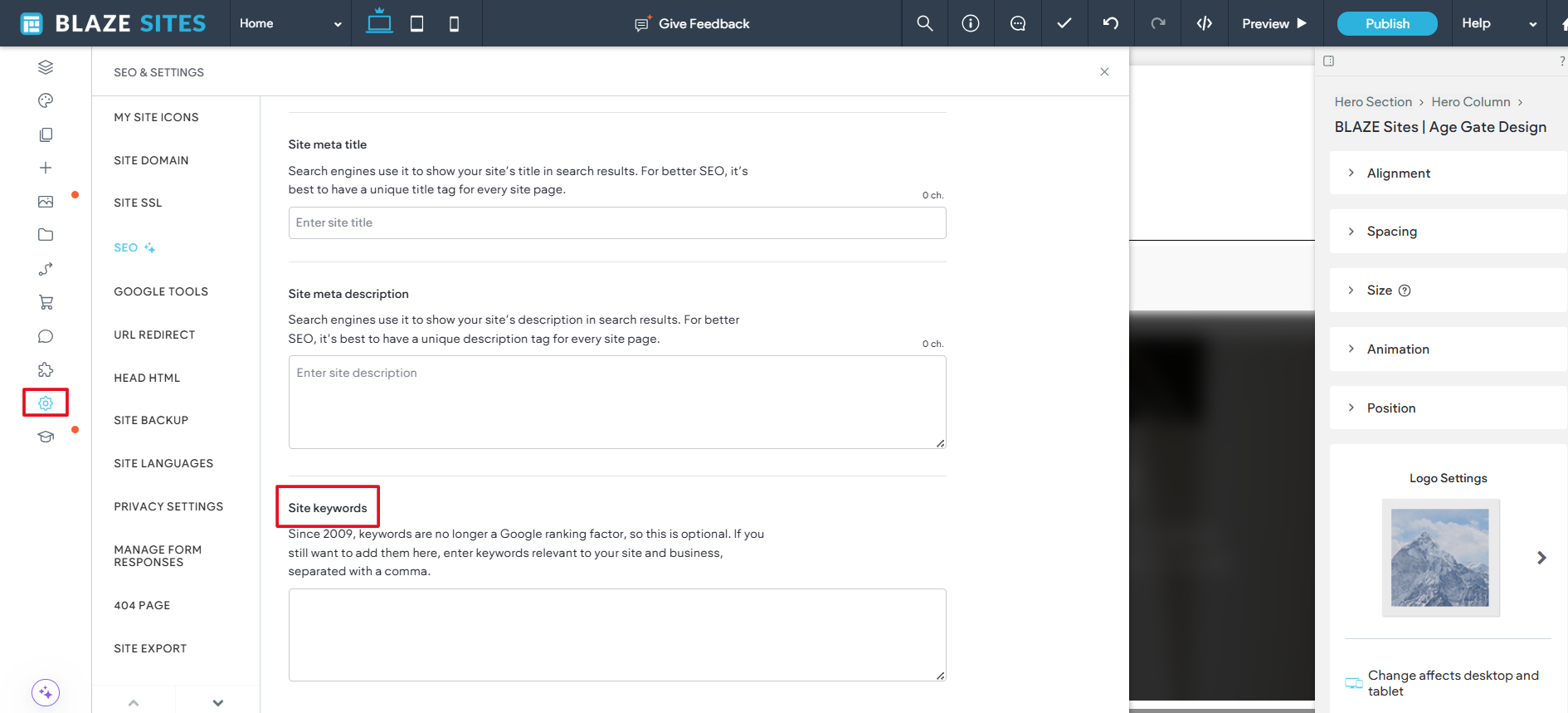Open the Files folder icon
This screenshot has height=713, width=1568.
tap(46, 235)
